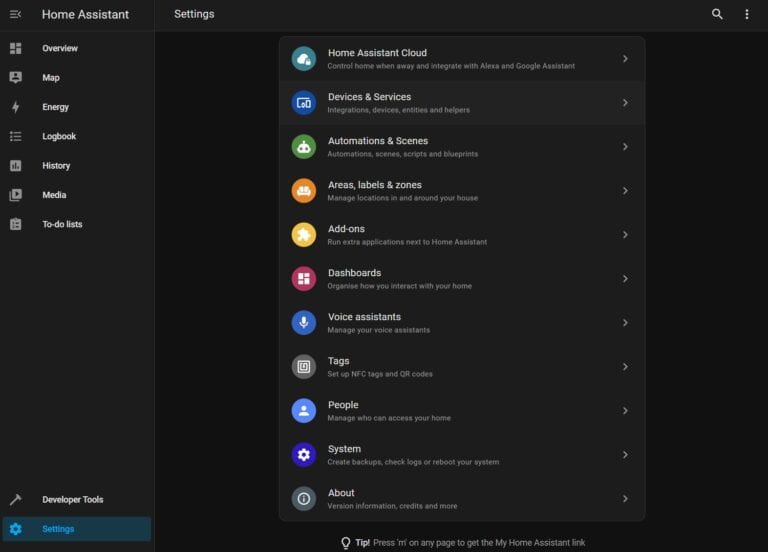The height and width of the screenshot is (552, 768).
Task: Click the Home Assistant sidebar title
Action: (x=85, y=14)
